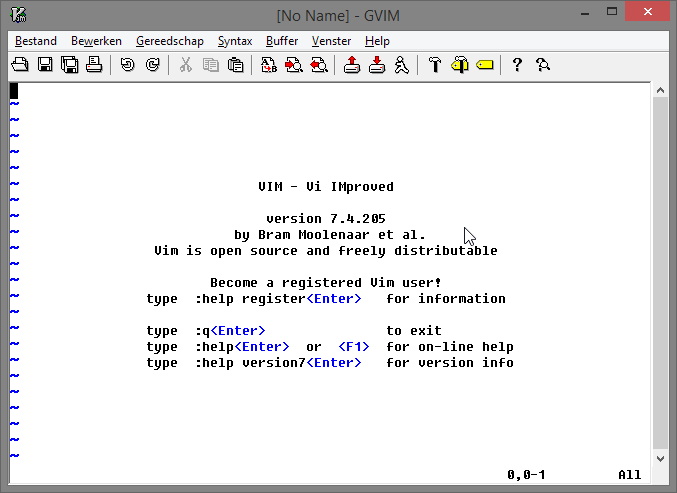Click the 'All' indicator in status line
This screenshot has width=677, height=493.
(x=630, y=475)
